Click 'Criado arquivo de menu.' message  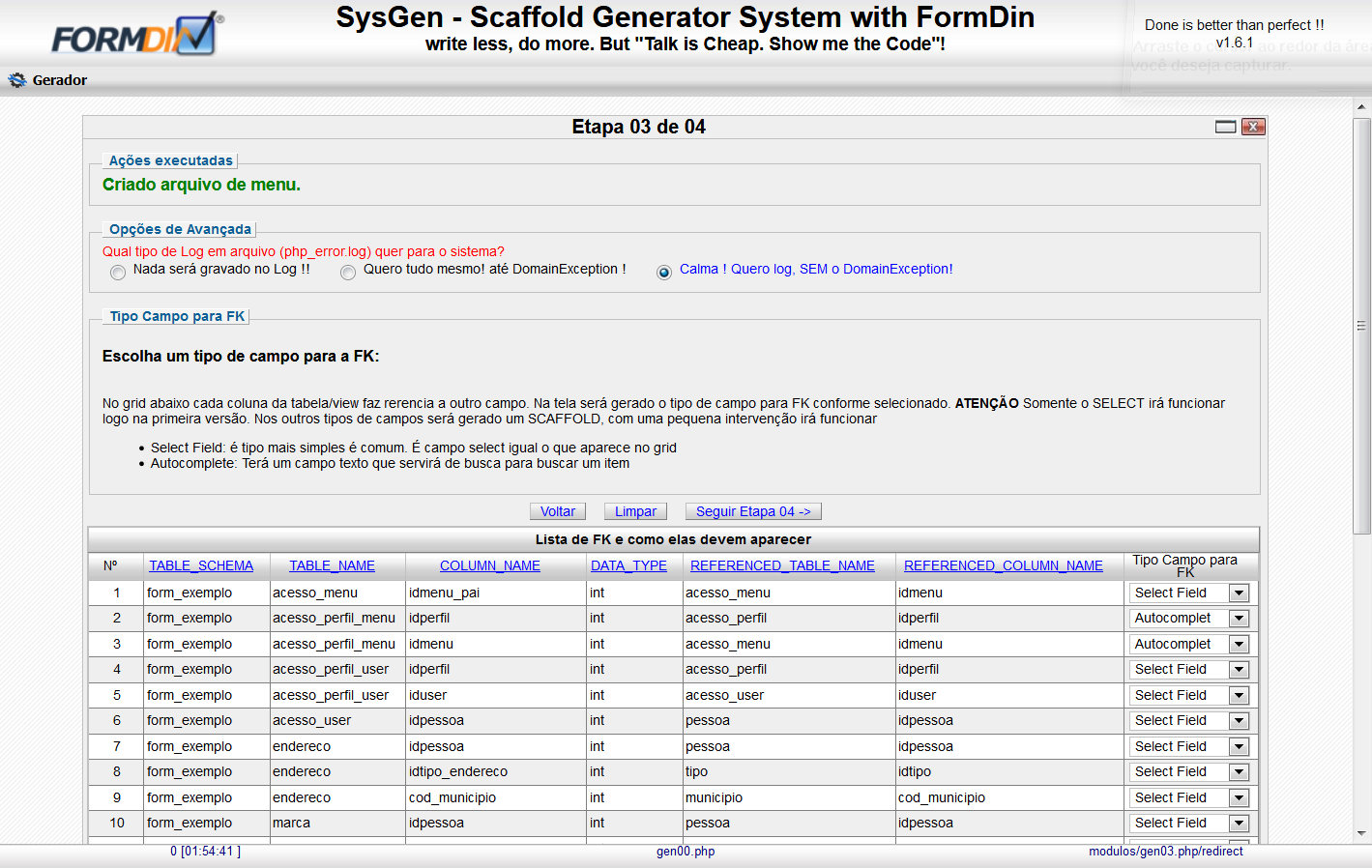[x=201, y=185]
